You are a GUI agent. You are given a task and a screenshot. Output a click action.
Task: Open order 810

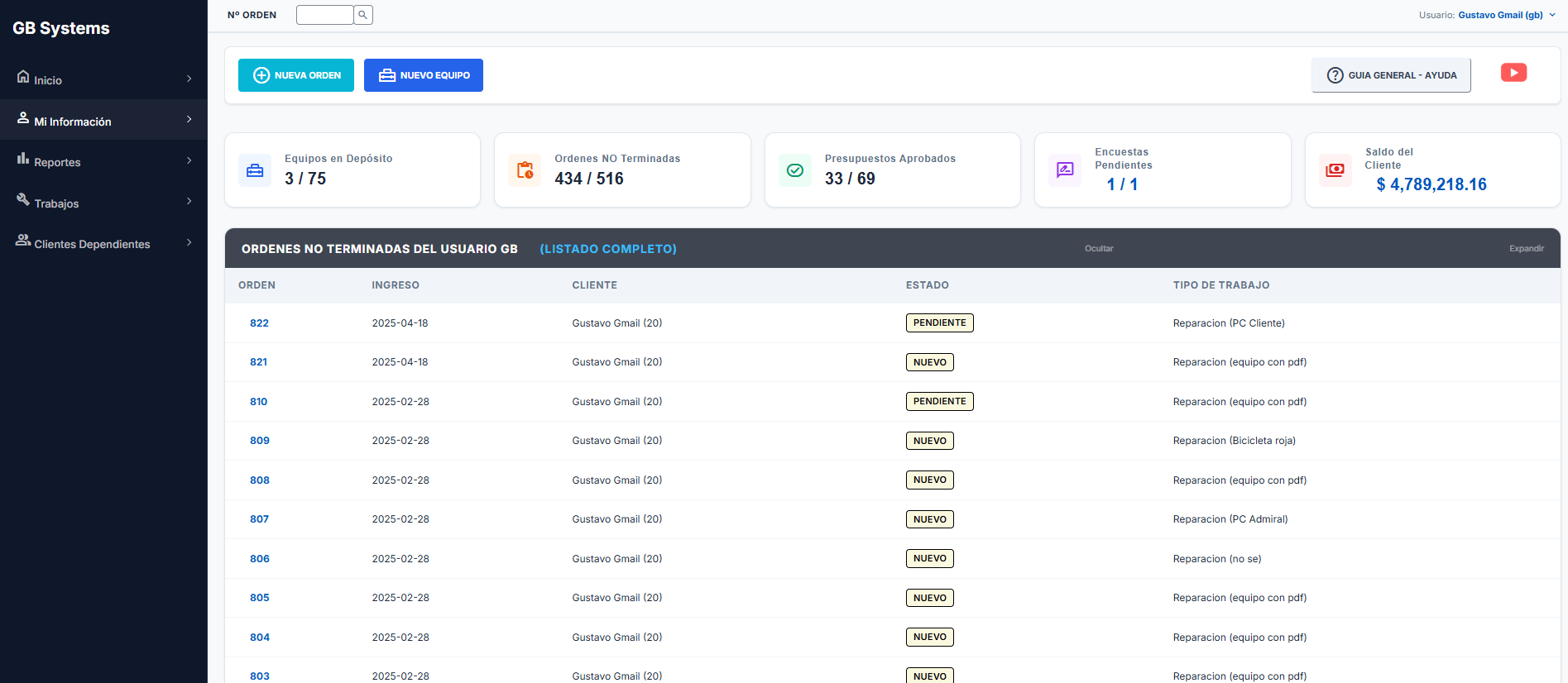point(258,402)
